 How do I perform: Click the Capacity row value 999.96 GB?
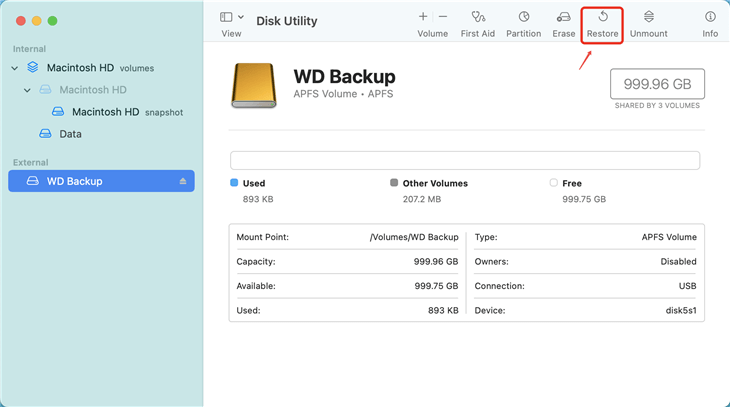click(x=436, y=262)
